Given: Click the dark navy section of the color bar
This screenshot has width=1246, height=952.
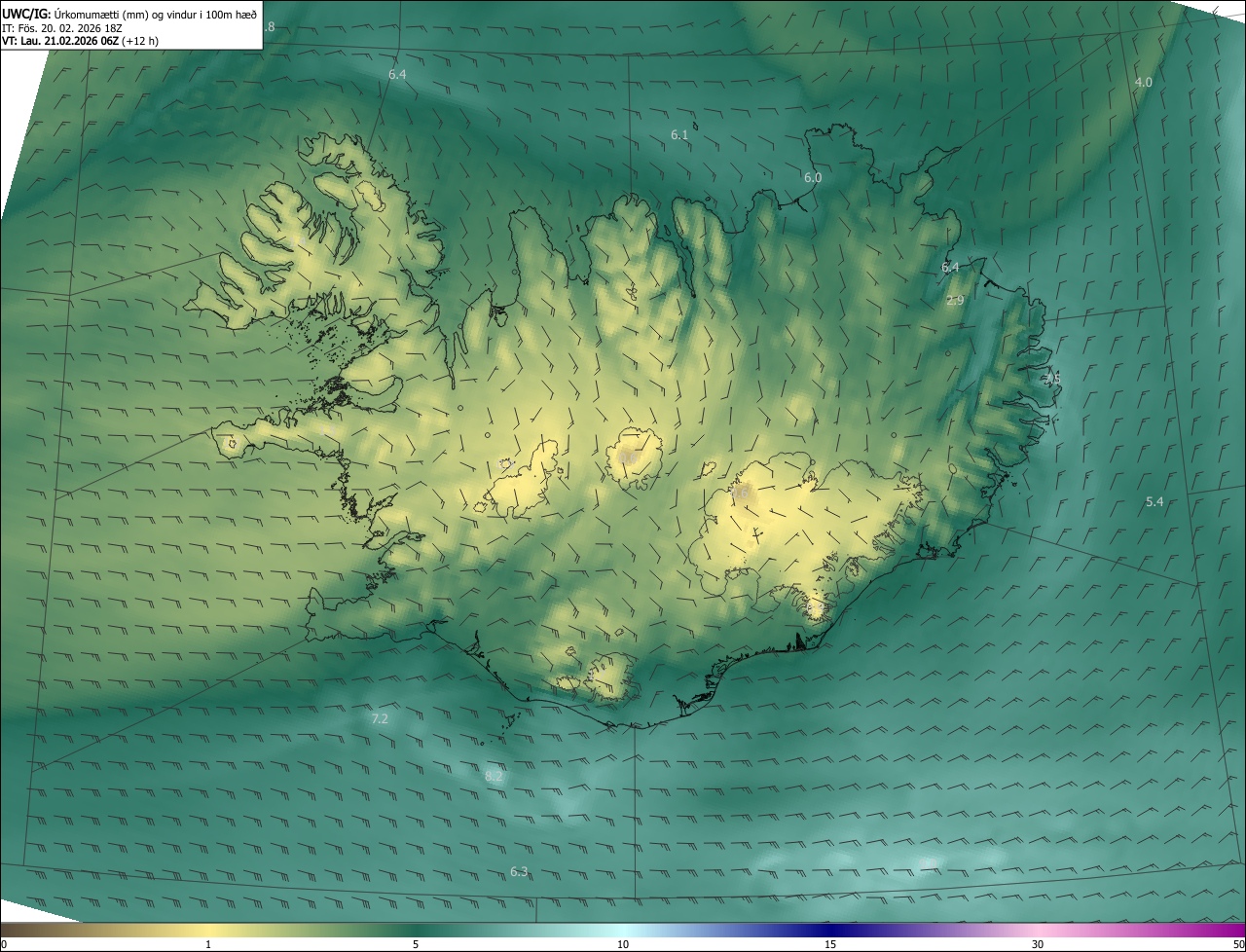Looking at the screenshot, I should pyautogui.click(x=830, y=931).
